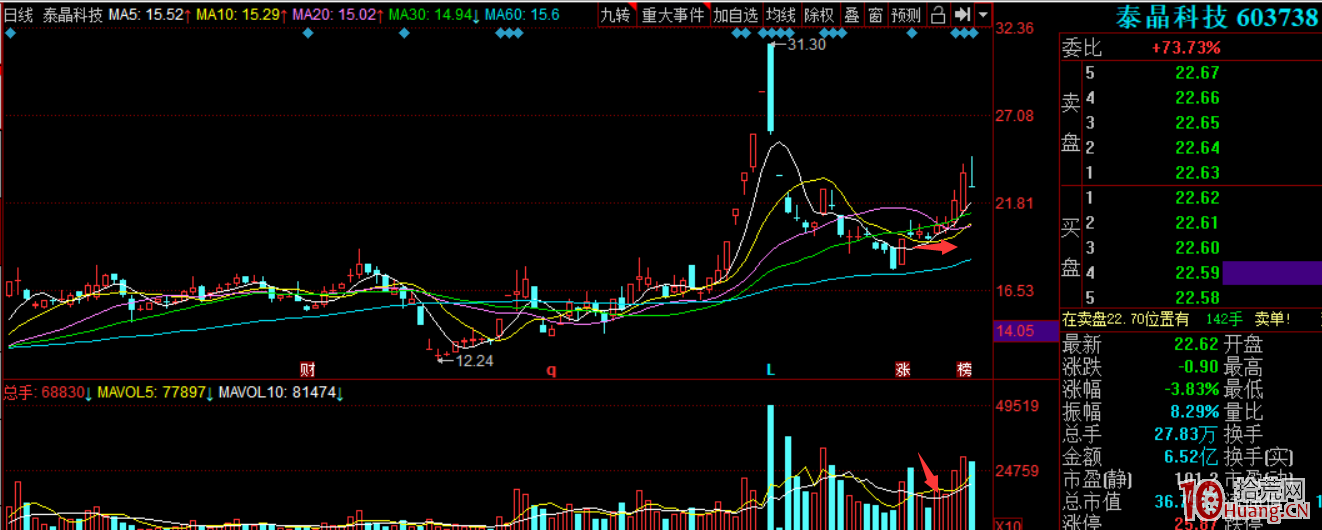Click the 泰晶科技 603738 stock title
The width and height of the screenshot is (1322, 530).
coord(1219,16)
